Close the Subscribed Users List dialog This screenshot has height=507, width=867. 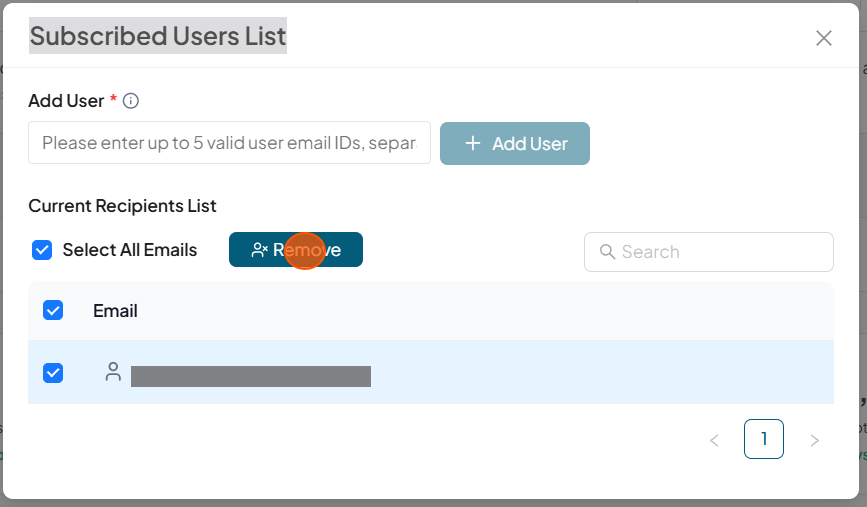tap(823, 38)
